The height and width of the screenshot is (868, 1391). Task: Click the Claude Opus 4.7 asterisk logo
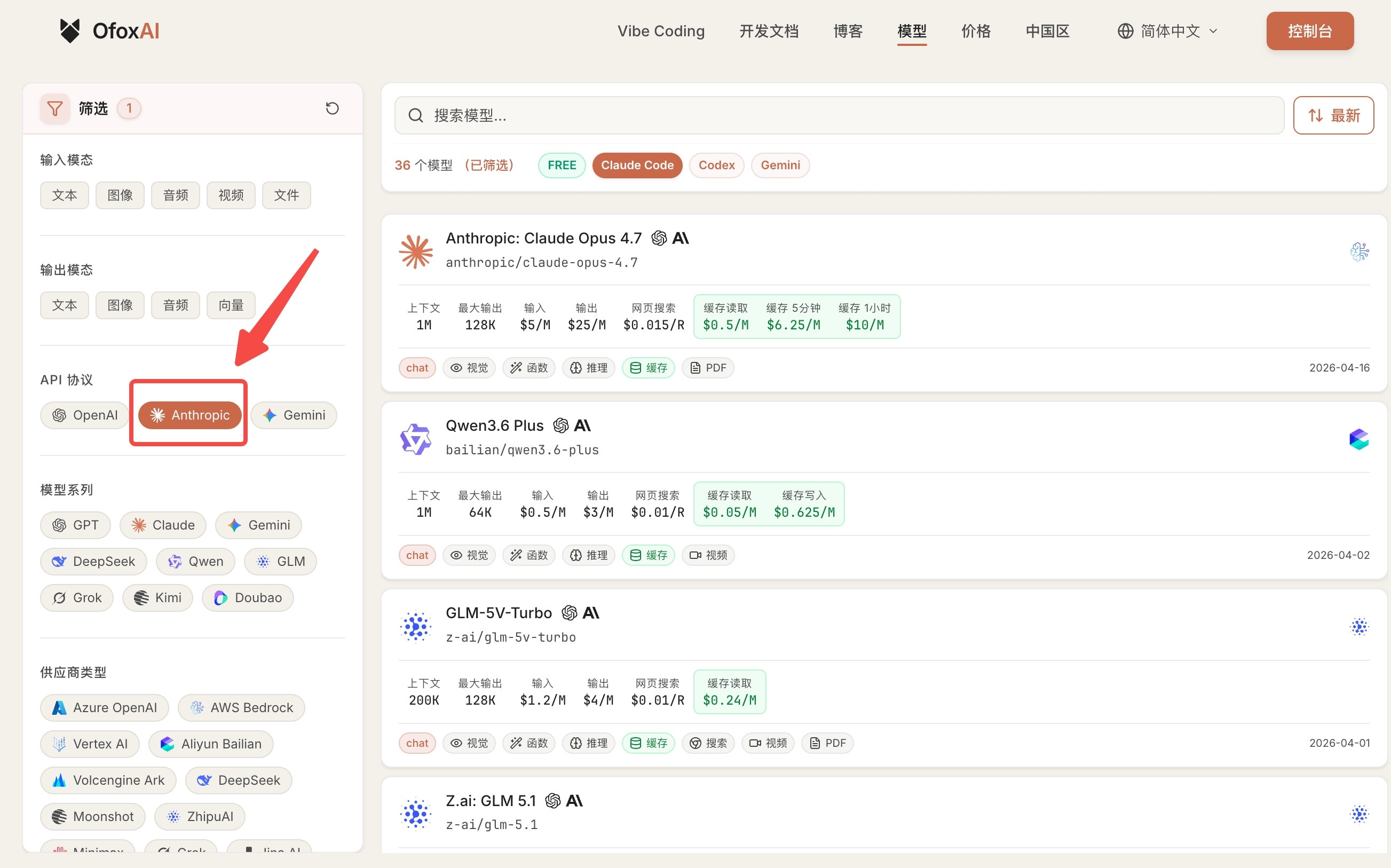click(416, 251)
